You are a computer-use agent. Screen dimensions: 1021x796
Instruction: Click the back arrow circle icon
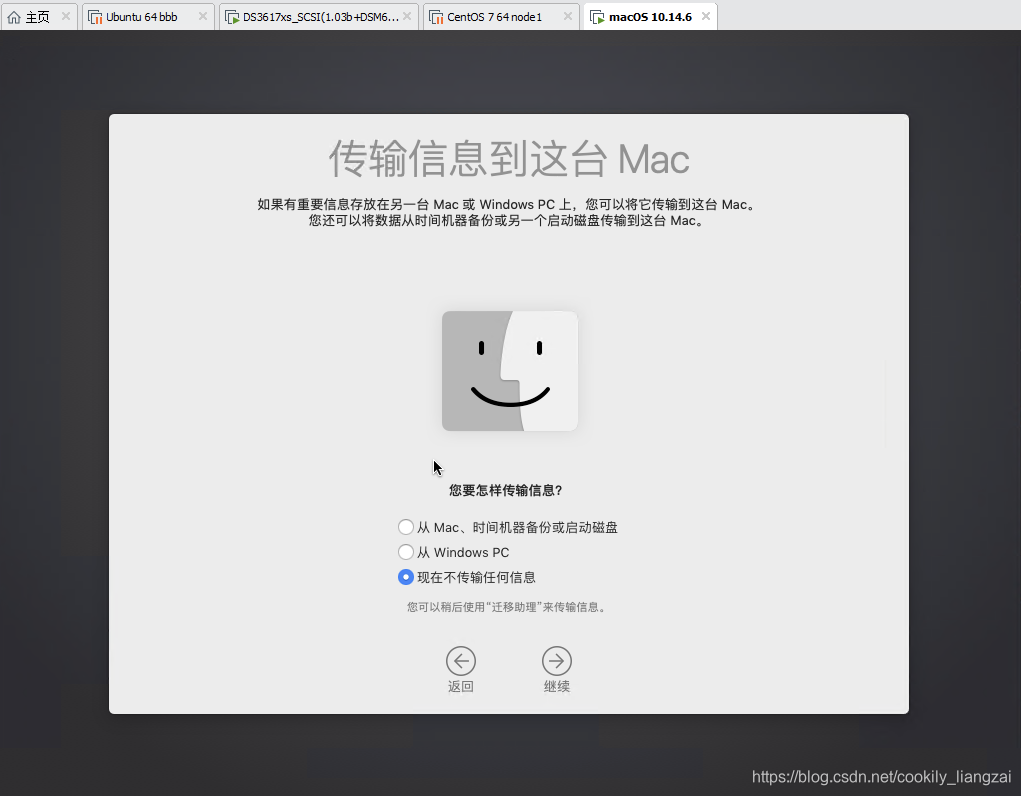pyautogui.click(x=460, y=661)
